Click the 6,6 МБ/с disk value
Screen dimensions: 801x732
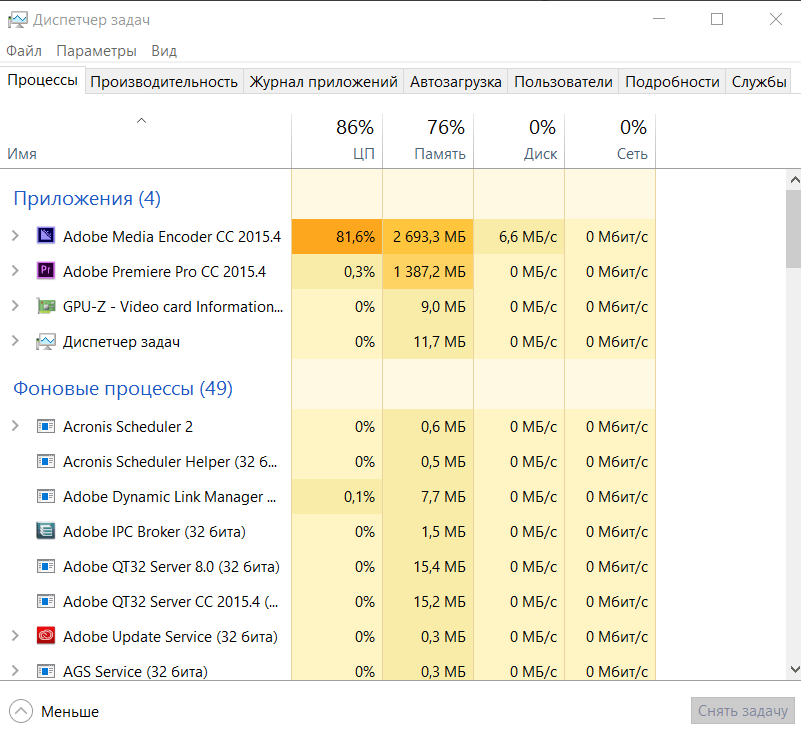pyautogui.click(x=528, y=237)
